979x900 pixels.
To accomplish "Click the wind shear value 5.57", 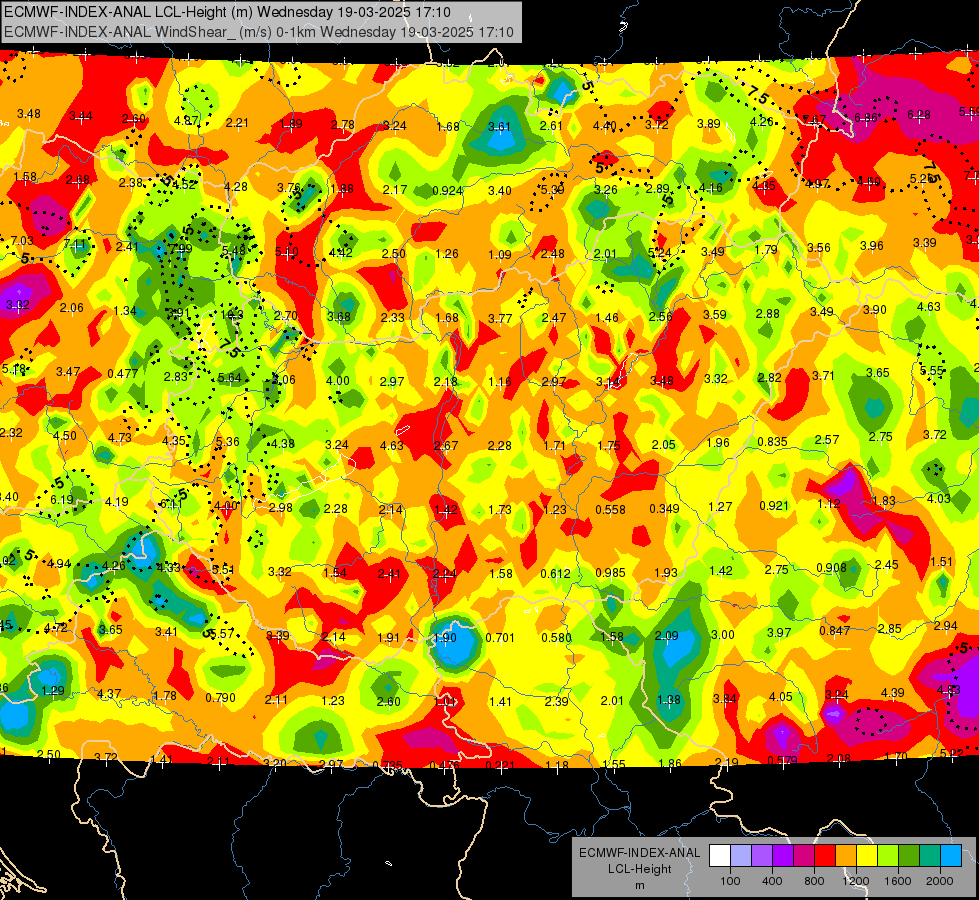I will [x=222, y=633].
